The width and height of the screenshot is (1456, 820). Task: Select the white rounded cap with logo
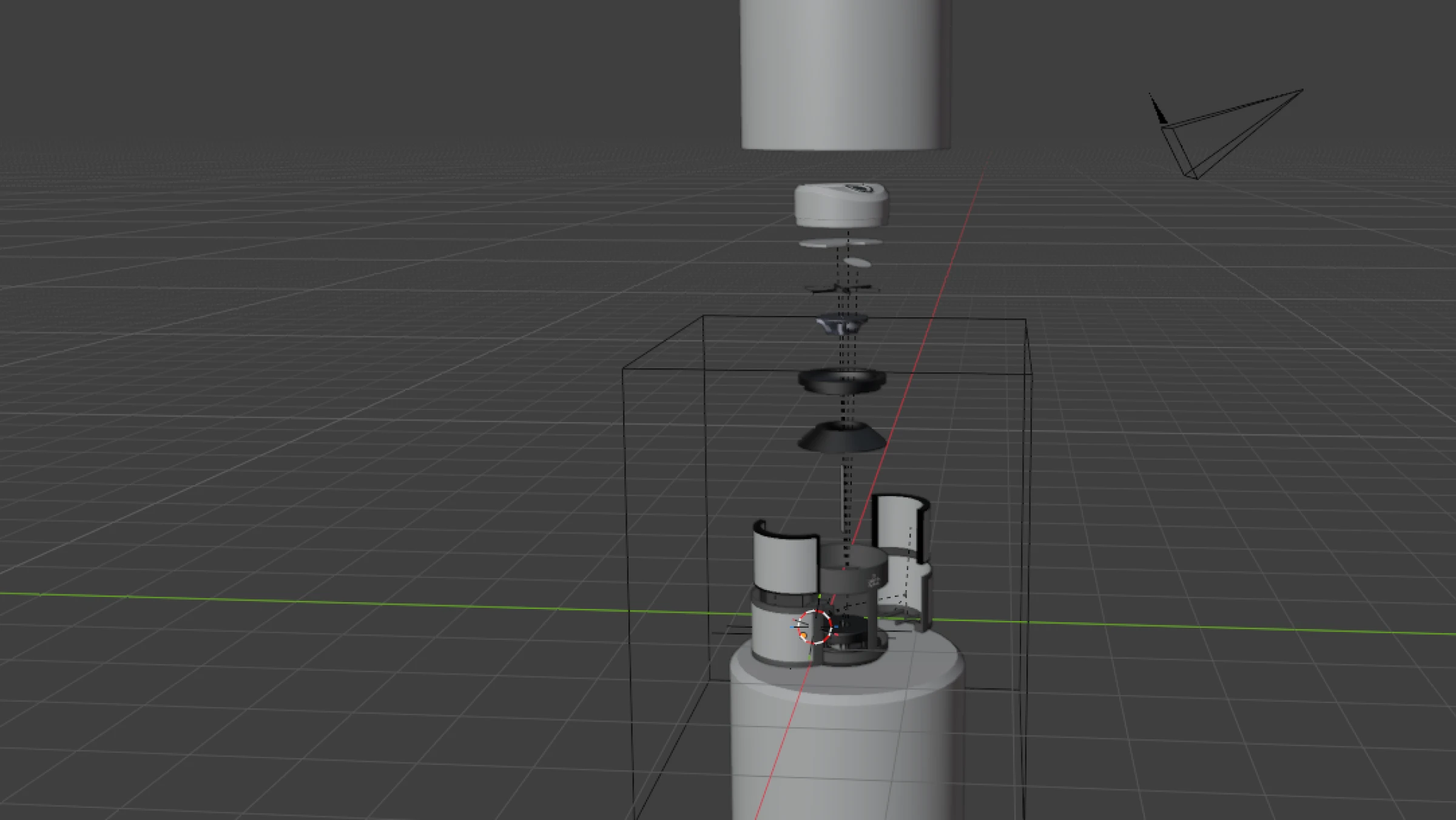(842, 206)
